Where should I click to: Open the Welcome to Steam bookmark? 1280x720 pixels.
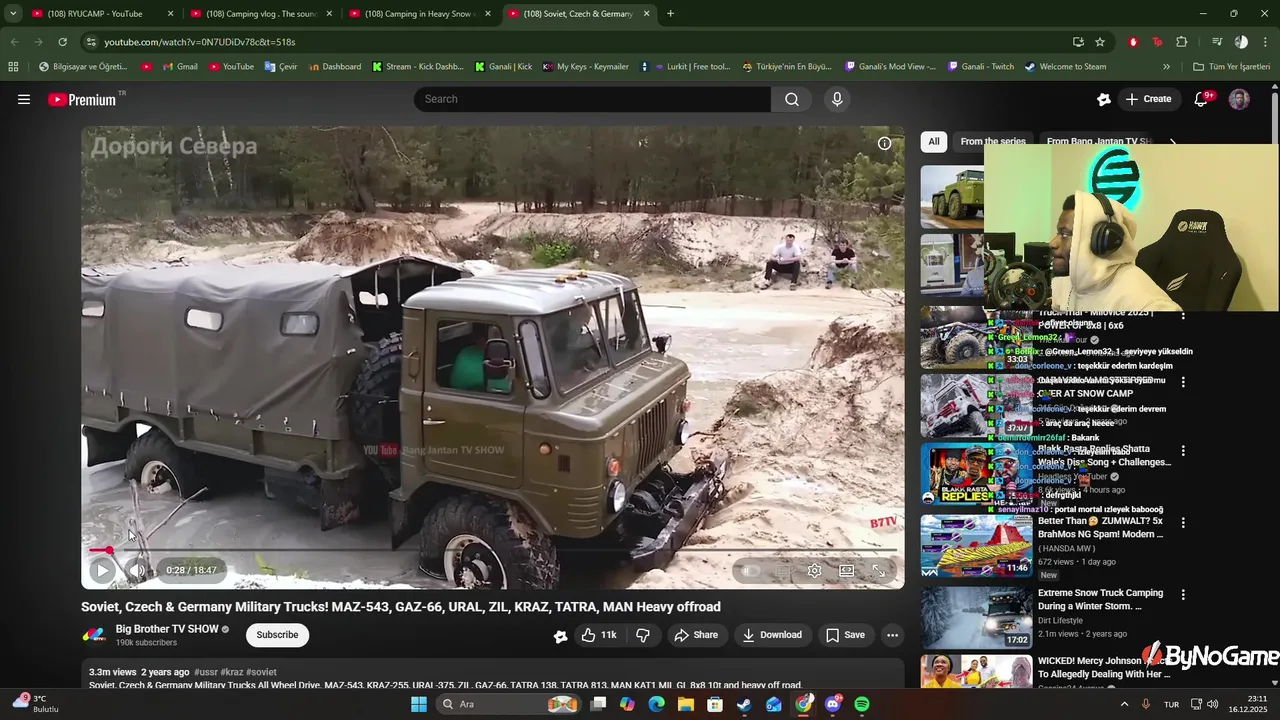(1065, 67)
